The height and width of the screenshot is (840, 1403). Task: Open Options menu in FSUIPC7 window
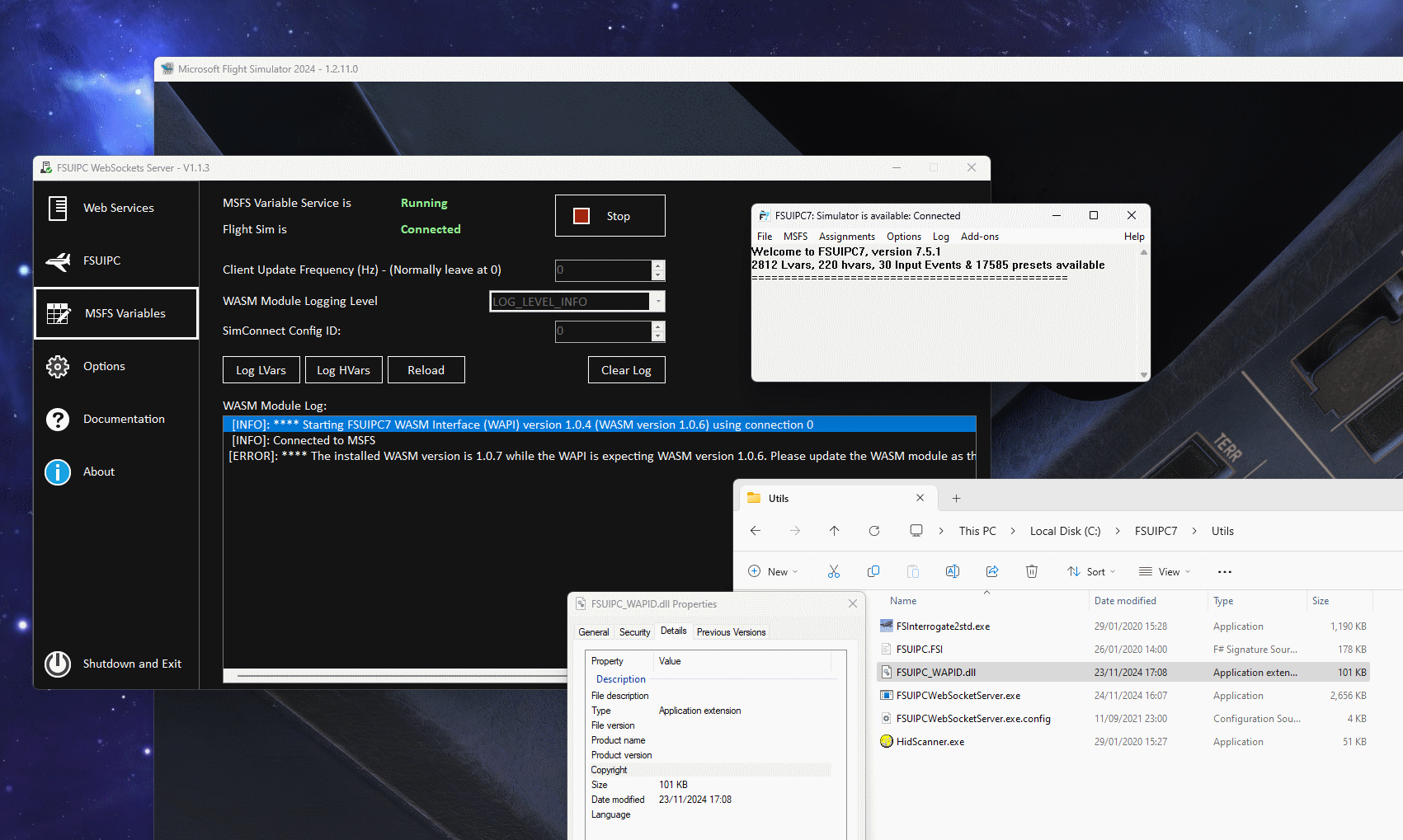click(904, 237)
